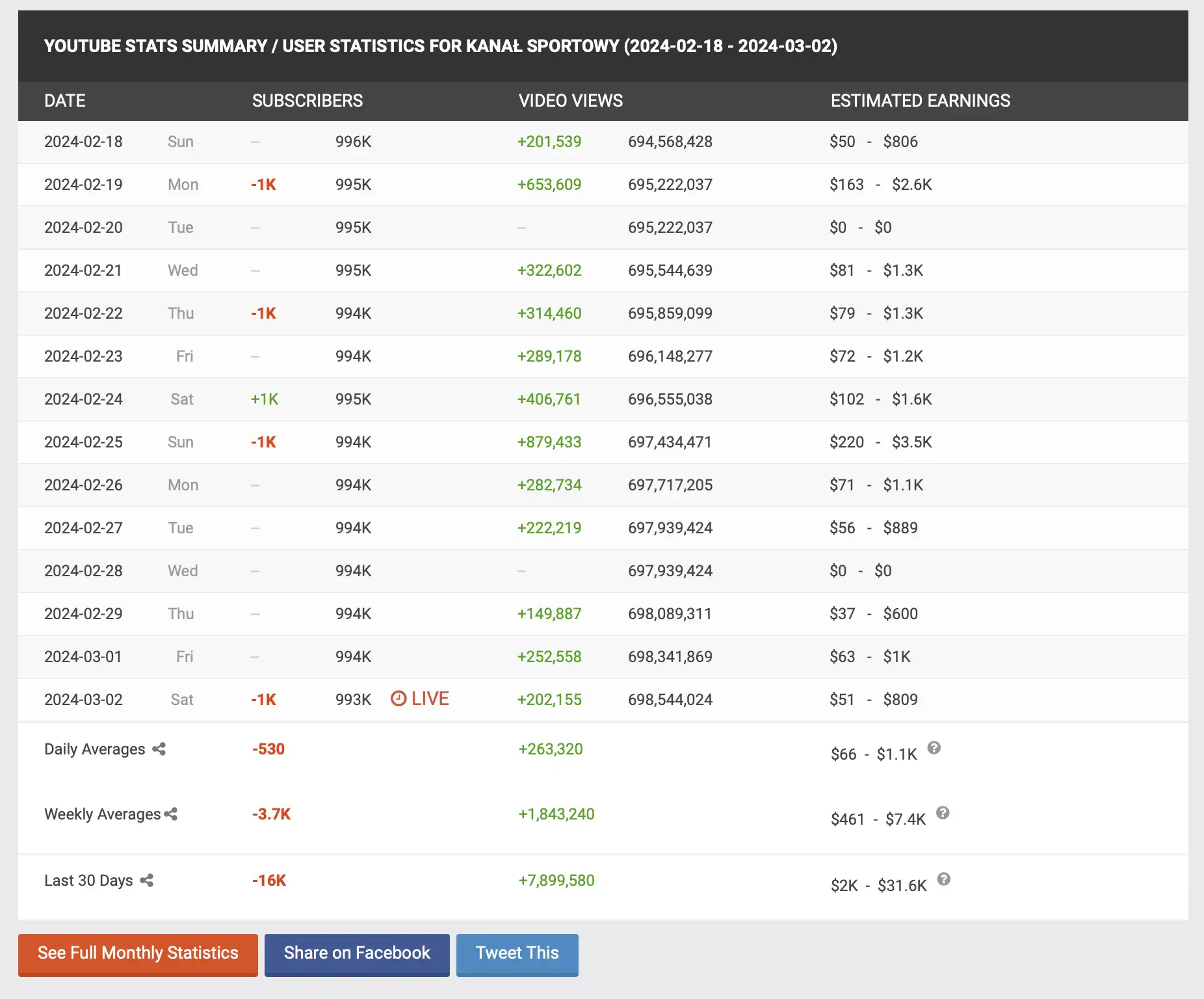Viewport: 1204px width, 999px height.
Task: Select the SUBSCRIBERS column header
Action: 307,101
